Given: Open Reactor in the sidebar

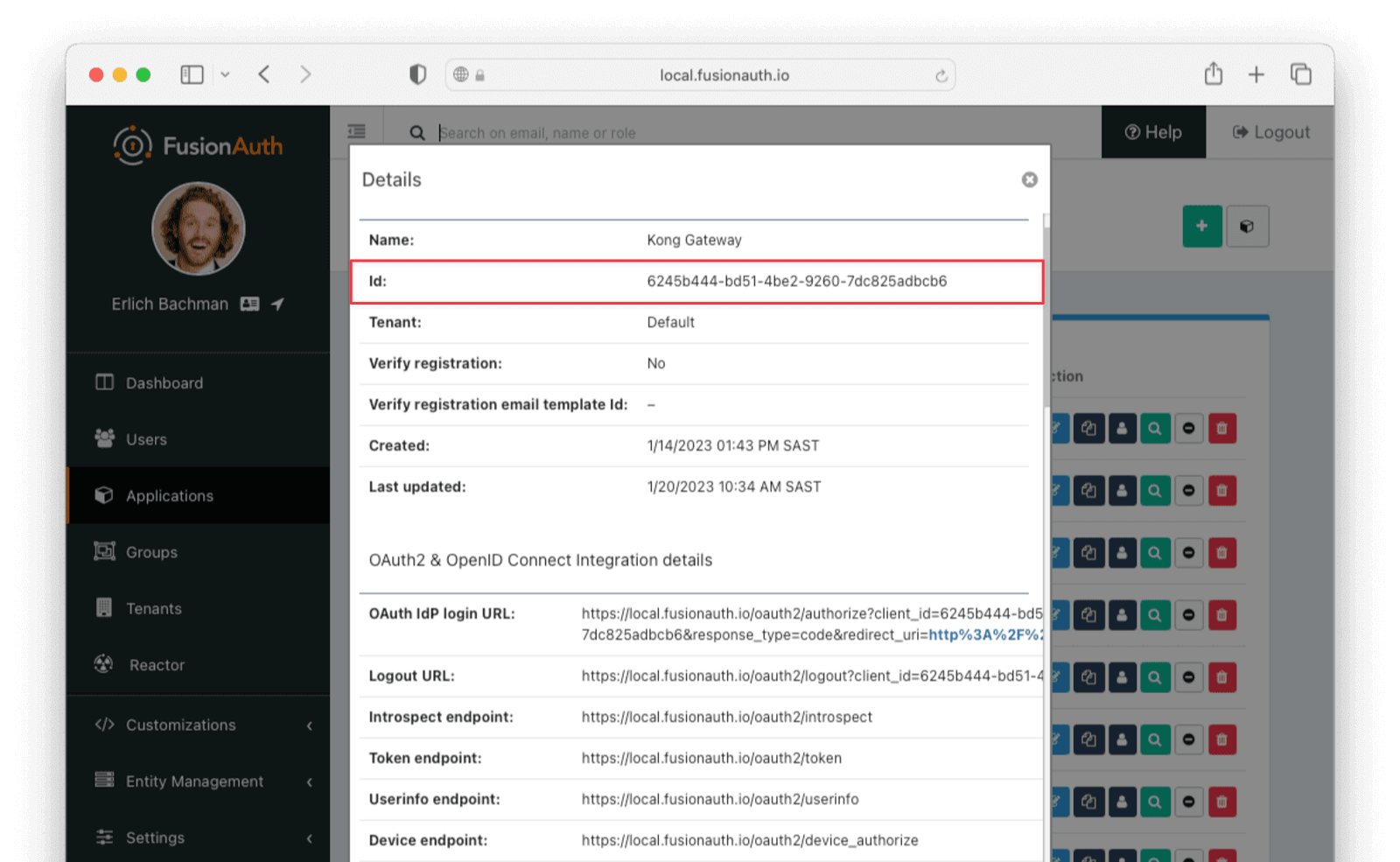Looking at the screenshot, I should (198, 665).
